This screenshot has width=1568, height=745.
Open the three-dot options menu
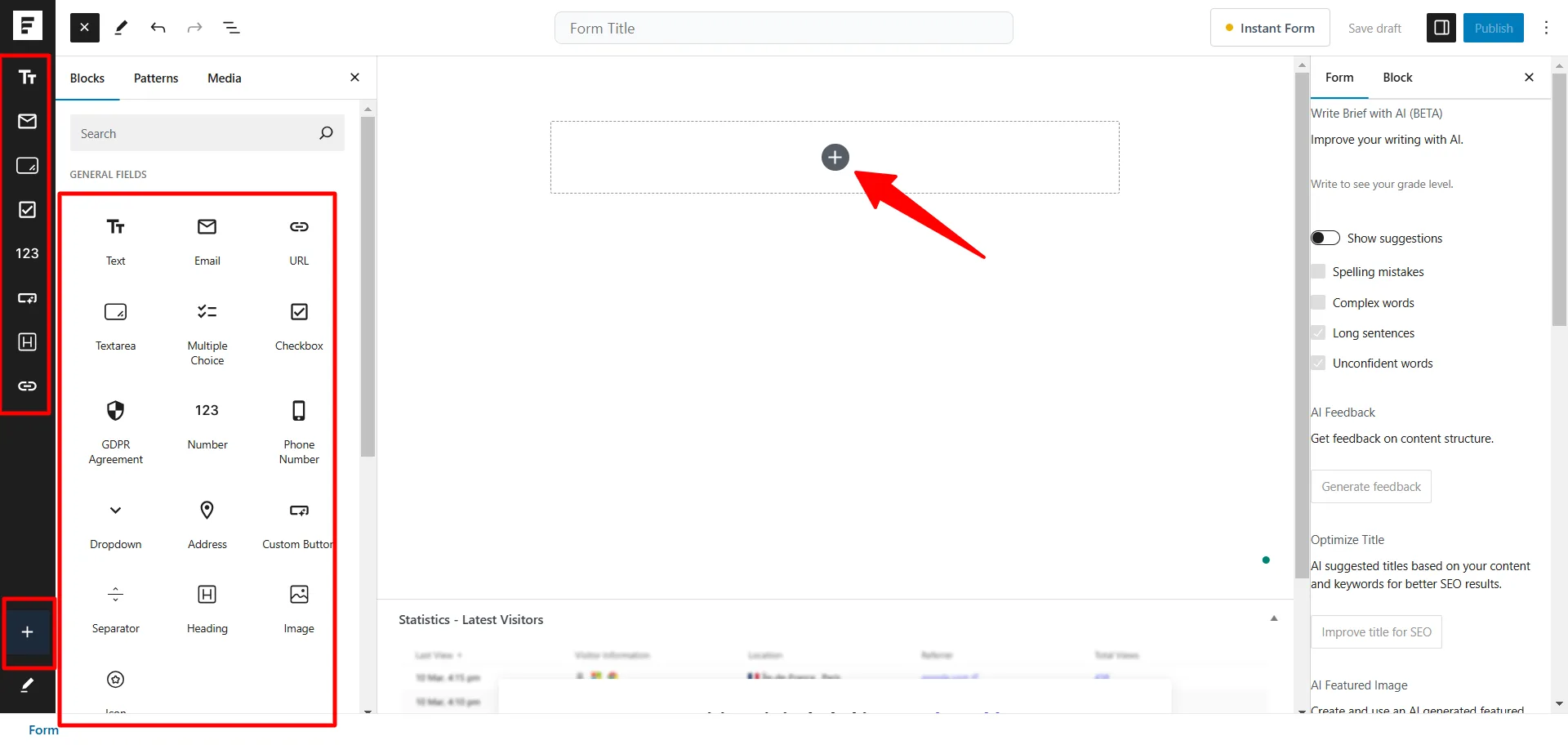(x=1545, y=27)
